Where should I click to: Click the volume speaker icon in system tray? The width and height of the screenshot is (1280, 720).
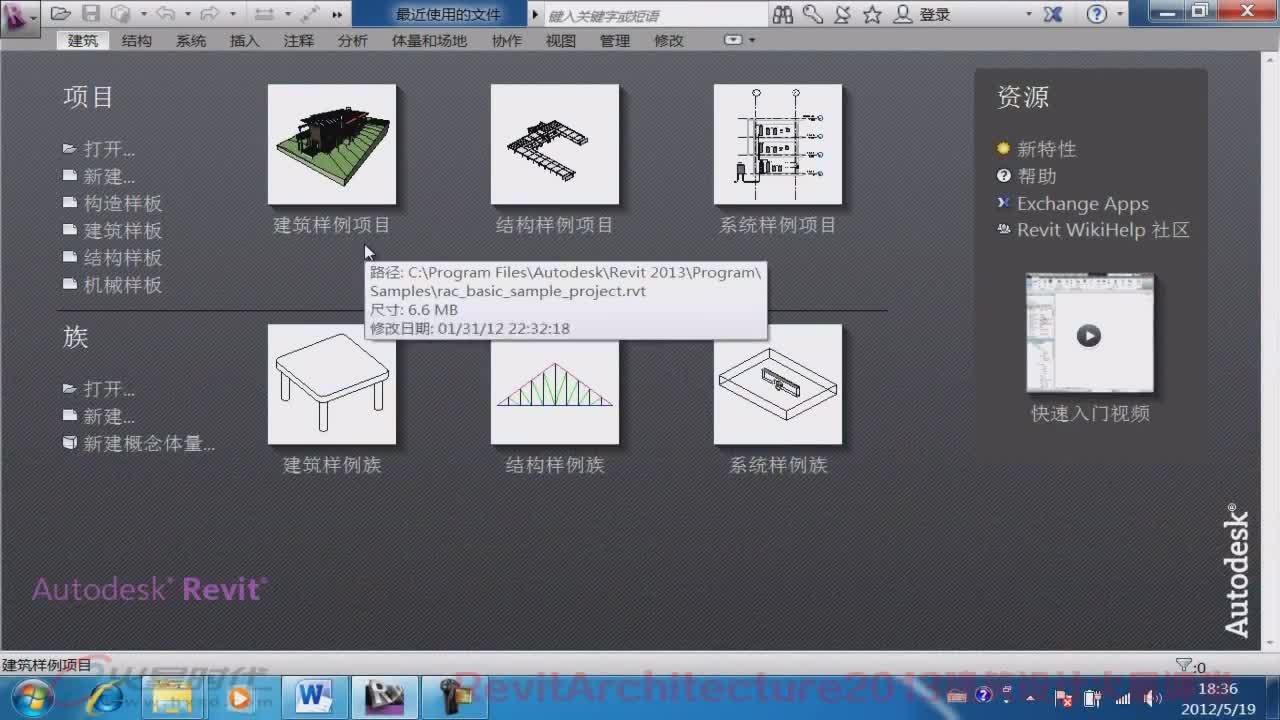[1152, 697]
